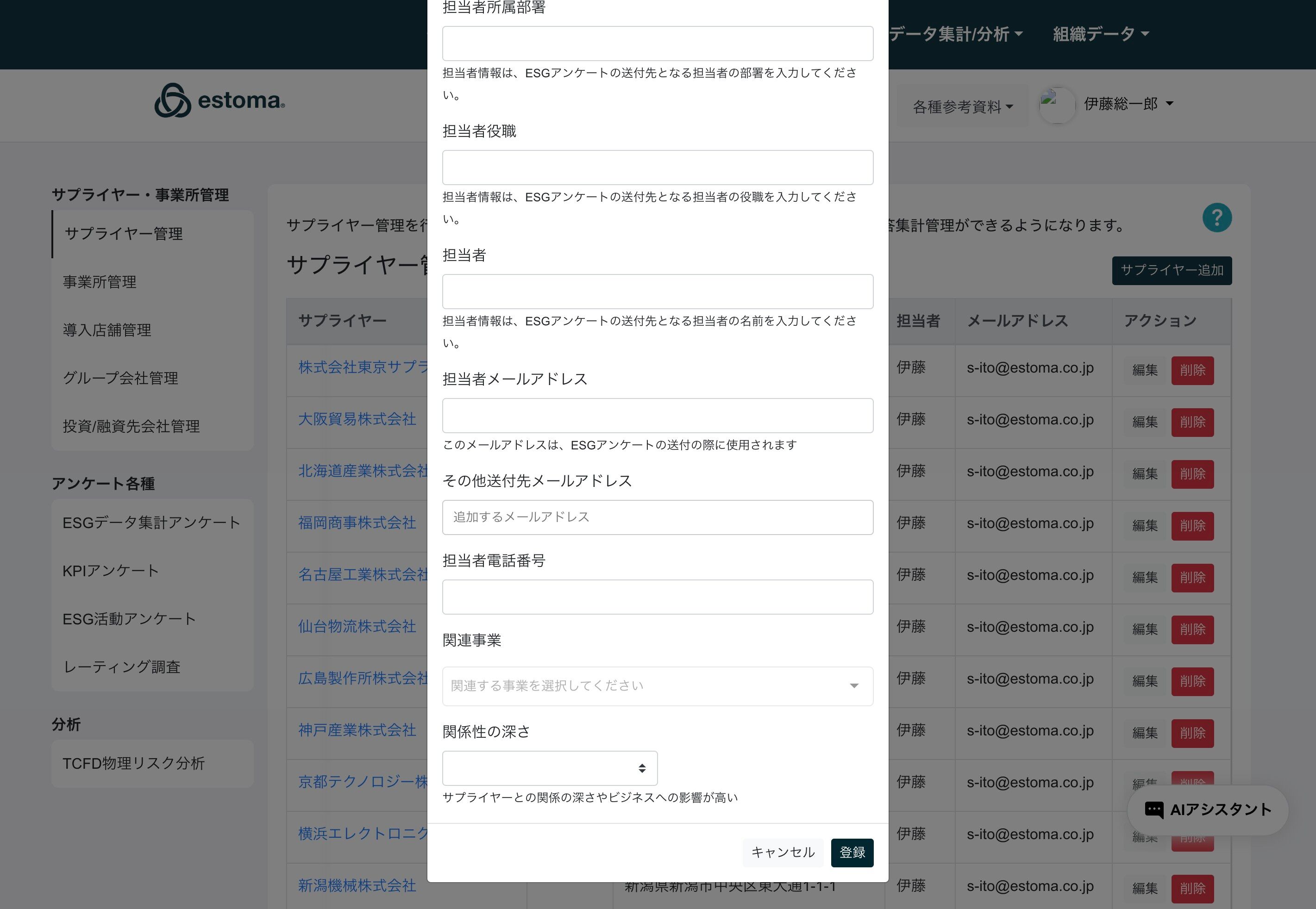Screen dimensions: 1316x909
Task: Focus the 担当者電話番号 input field
Action: click(657, 596)
